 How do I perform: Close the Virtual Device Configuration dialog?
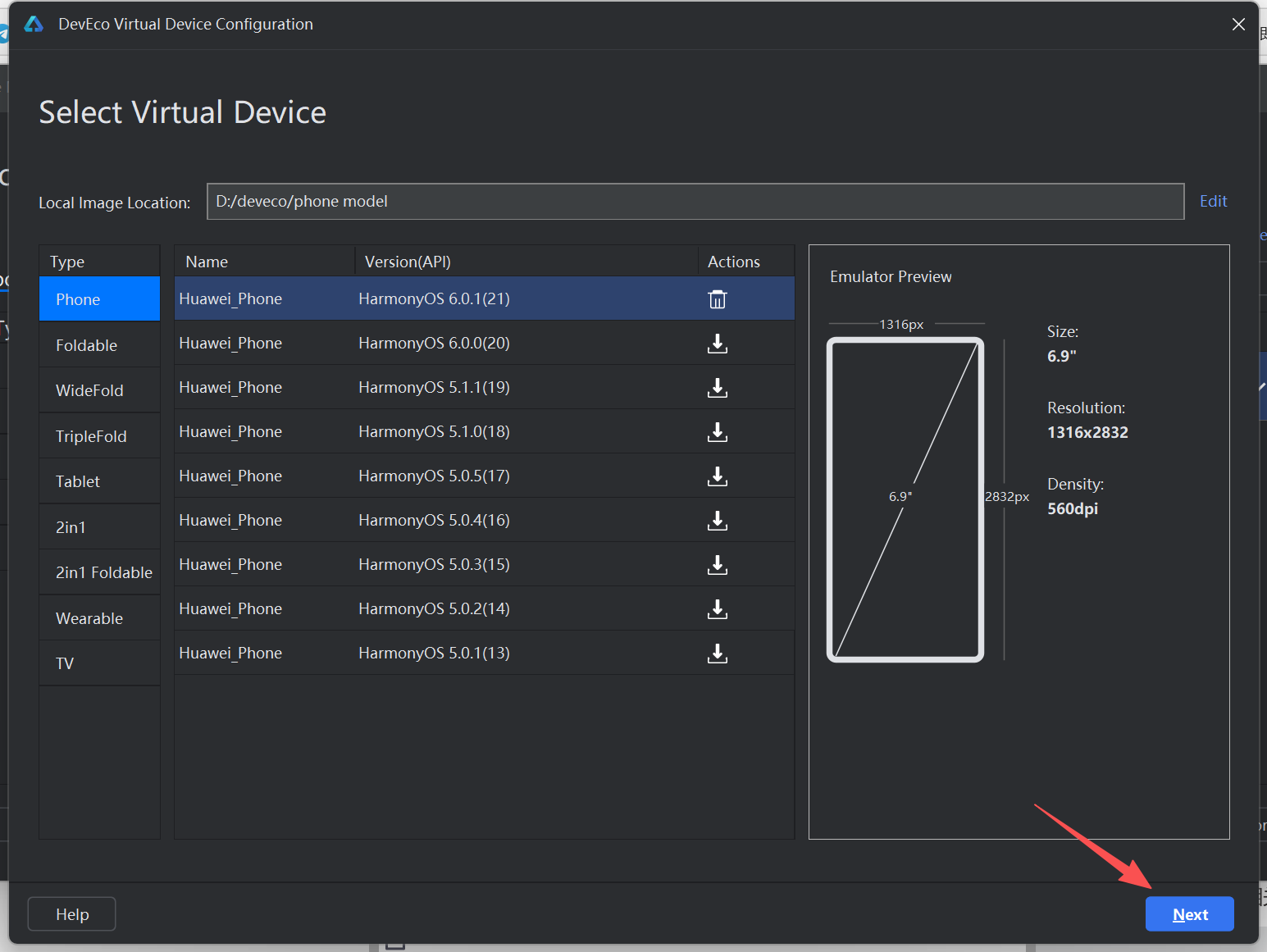[1238, 25]
